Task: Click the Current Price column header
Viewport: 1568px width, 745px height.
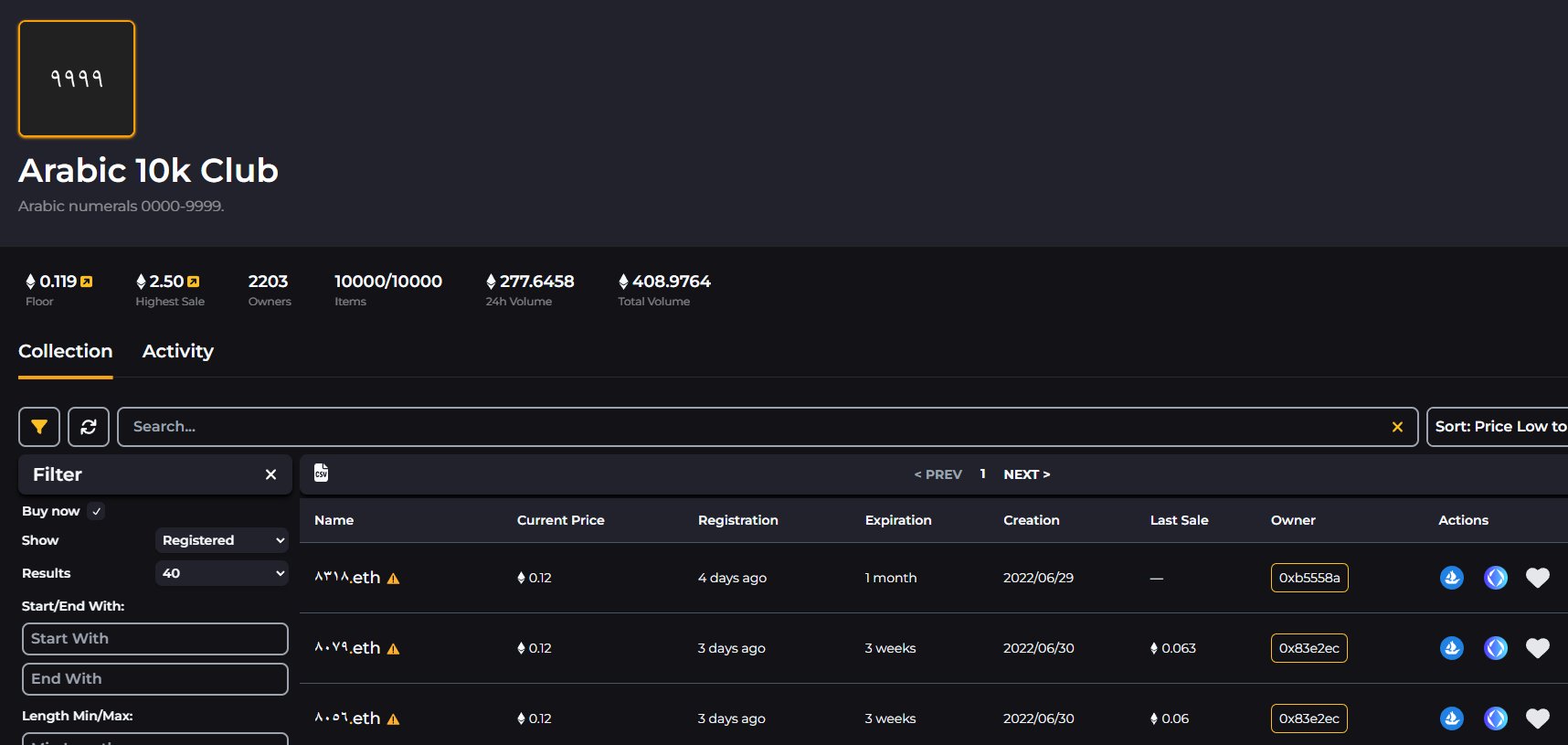Action: (x=561, y=520)
